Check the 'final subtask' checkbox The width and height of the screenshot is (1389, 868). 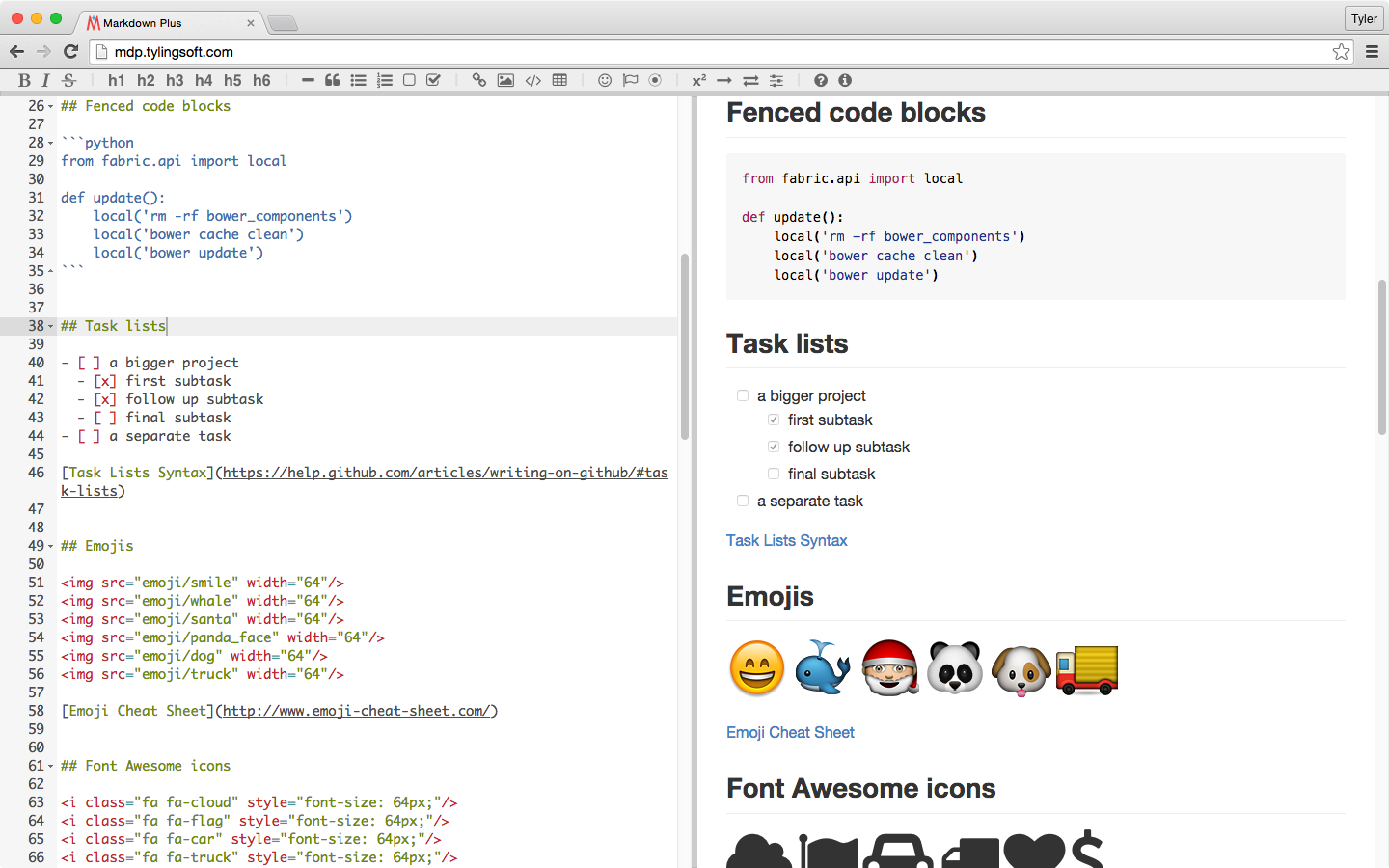774,474
